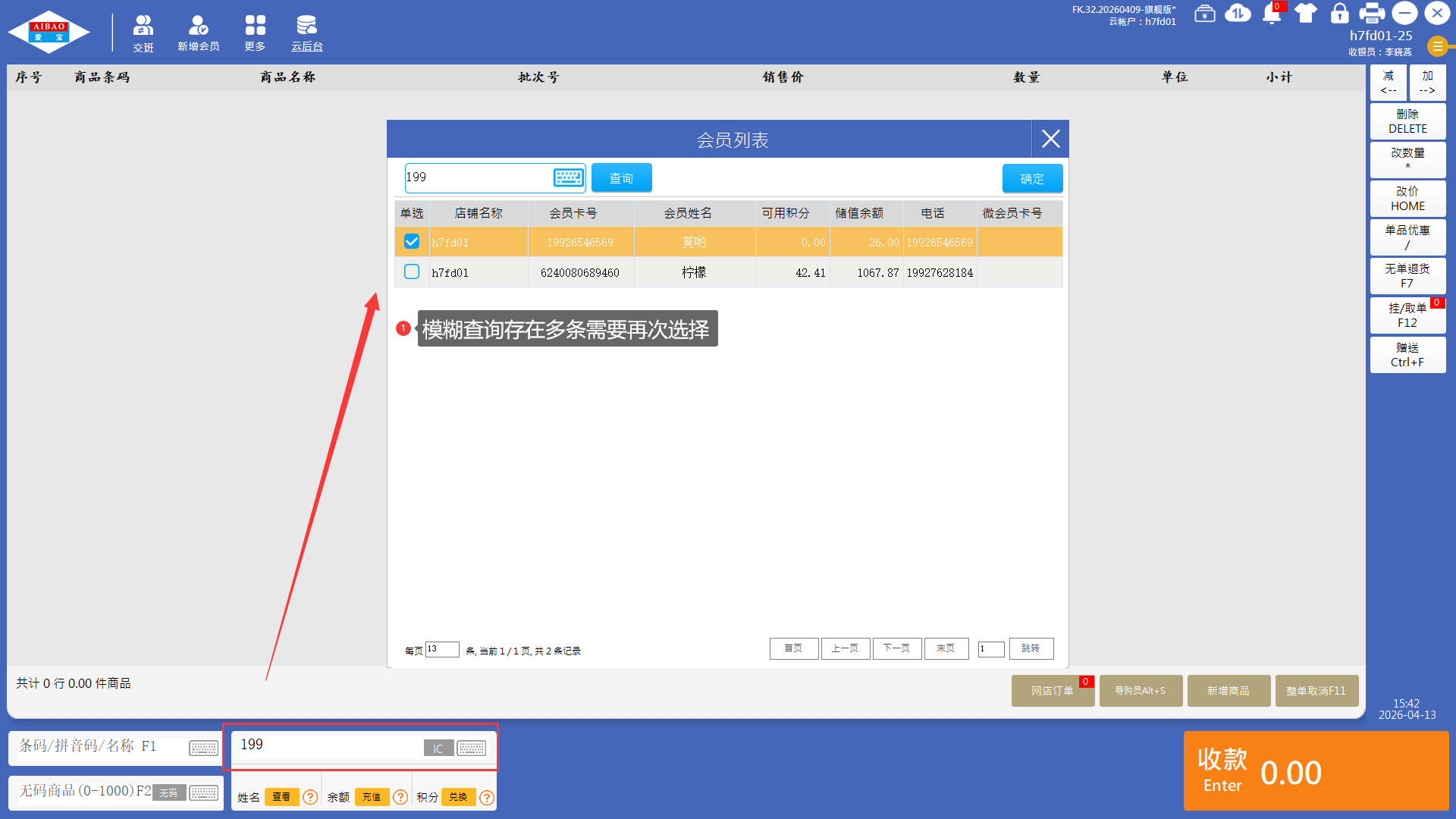Image resolution: width=1456 pixels, height=819 pixels.
Task: Open keyboard icon in member search box
Action: point(568,177)
